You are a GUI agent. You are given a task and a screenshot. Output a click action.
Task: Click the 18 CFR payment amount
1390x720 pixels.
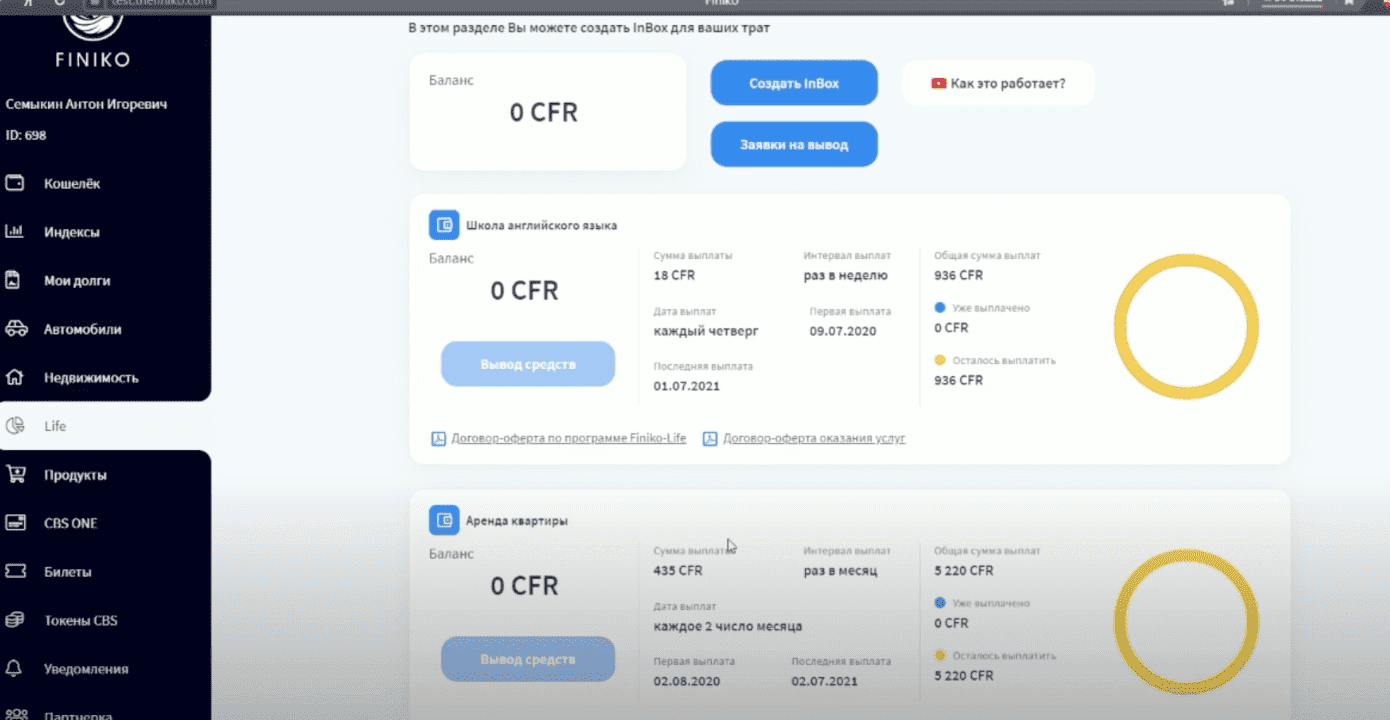tap(674, 275)
